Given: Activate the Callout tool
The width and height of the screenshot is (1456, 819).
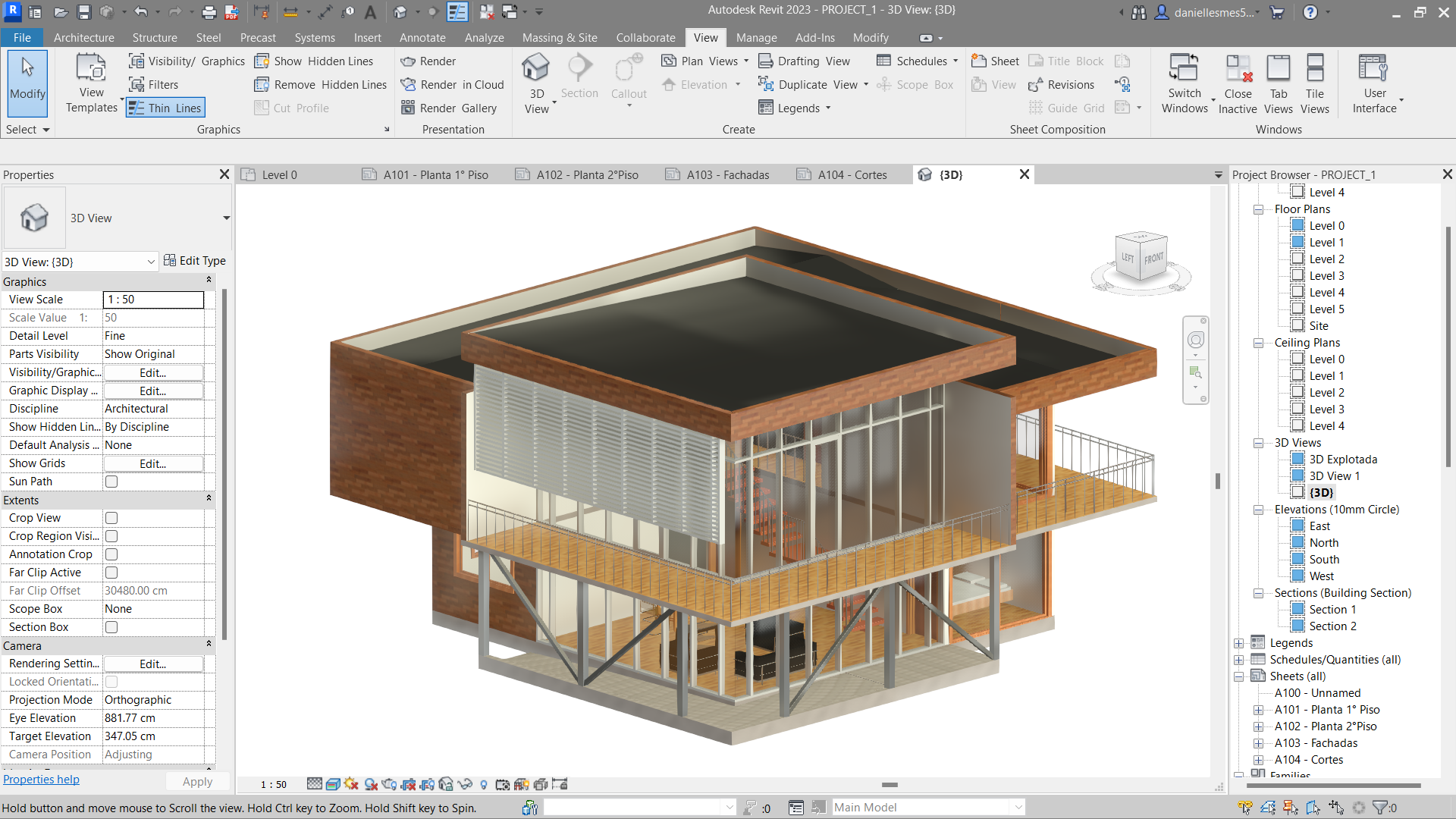Looking at the screenshot, I should tap(628, 79).
